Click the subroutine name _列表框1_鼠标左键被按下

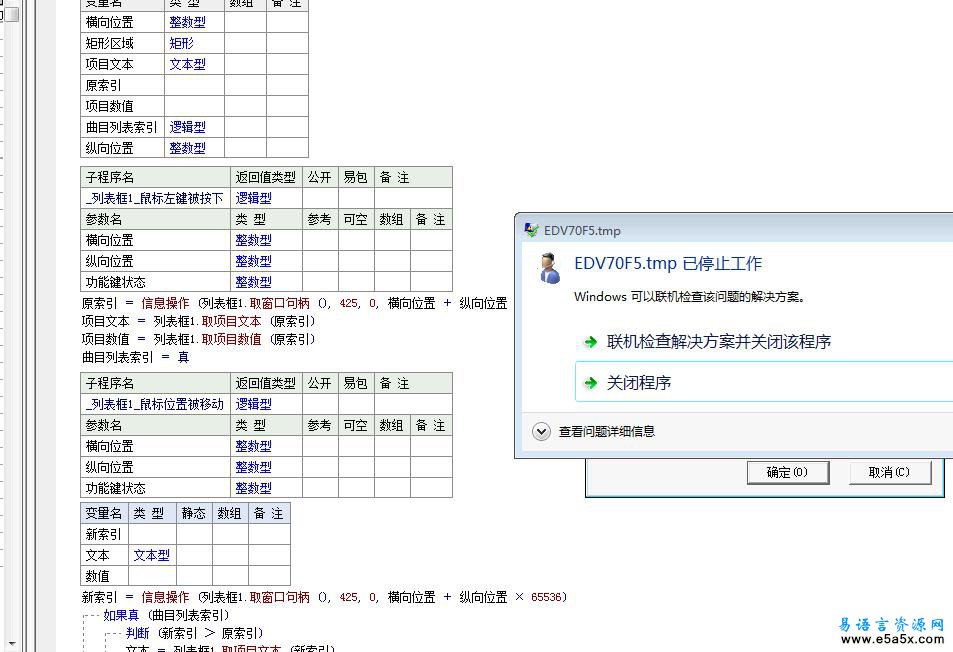pos(155,198)
